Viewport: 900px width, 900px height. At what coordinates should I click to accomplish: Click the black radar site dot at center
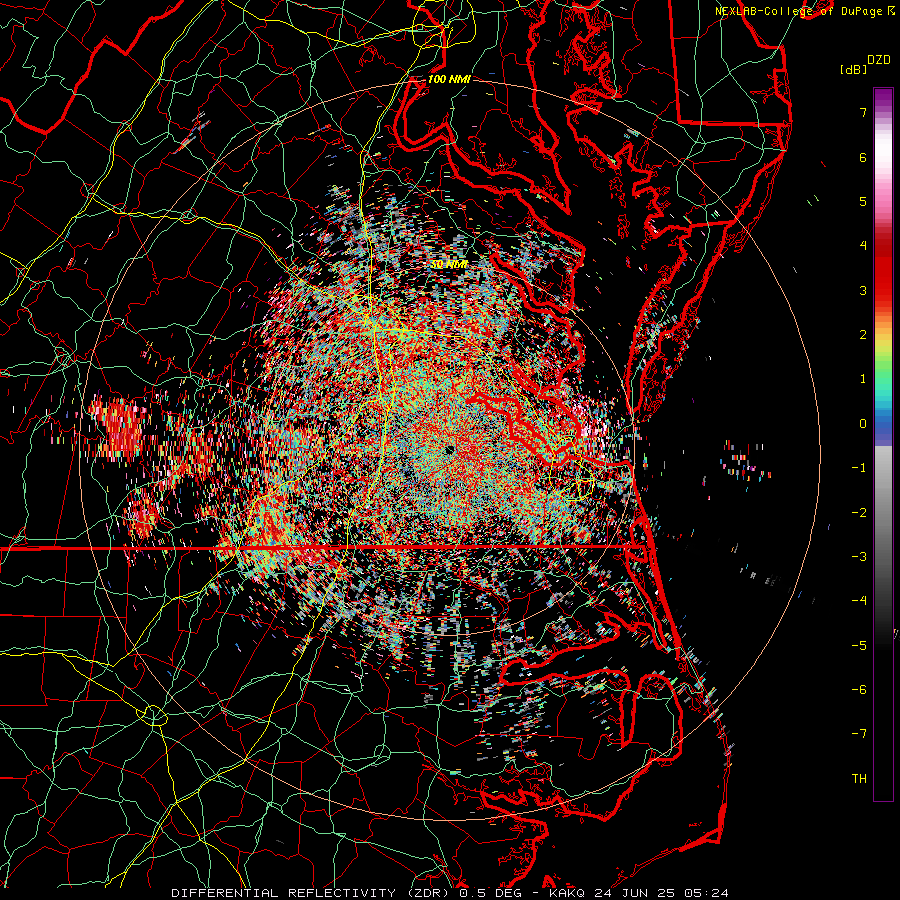(x=449, y=449)
